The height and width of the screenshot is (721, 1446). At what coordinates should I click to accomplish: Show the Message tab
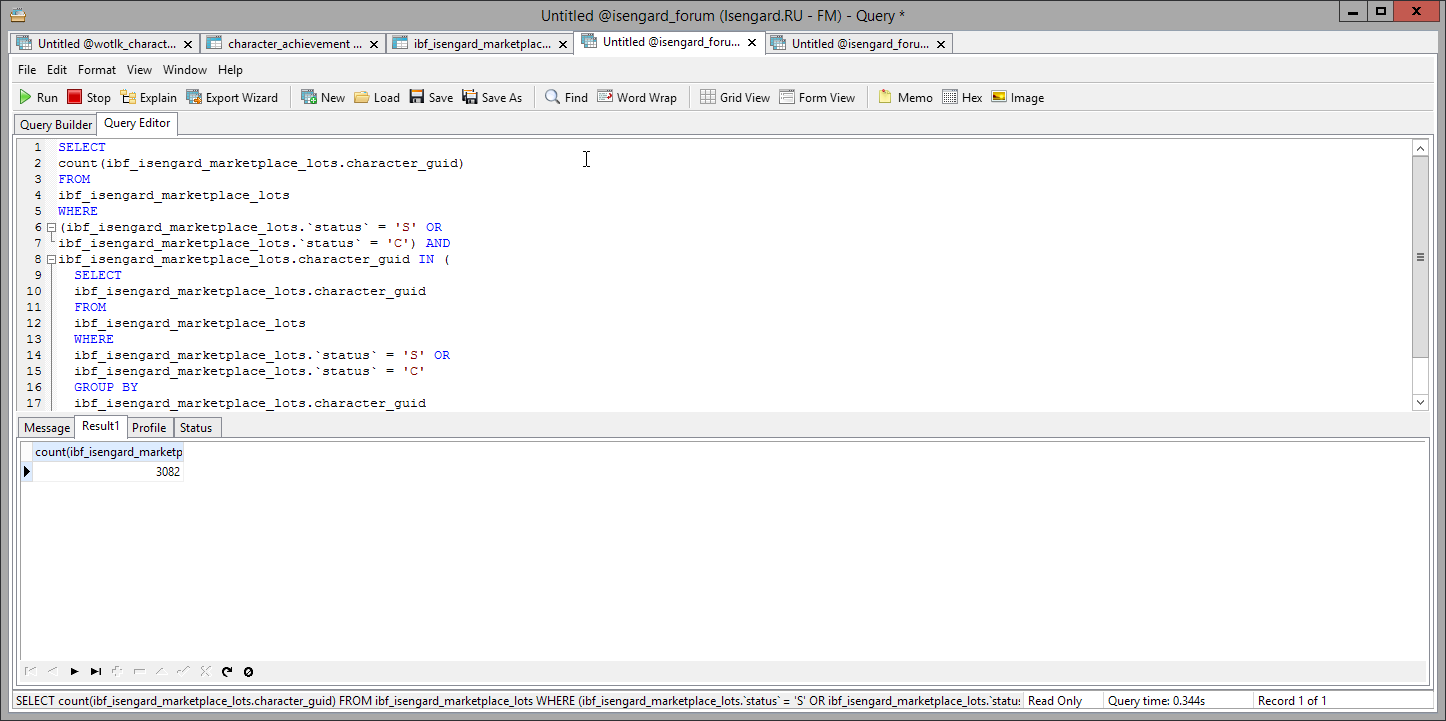click(x=47, y=428)
